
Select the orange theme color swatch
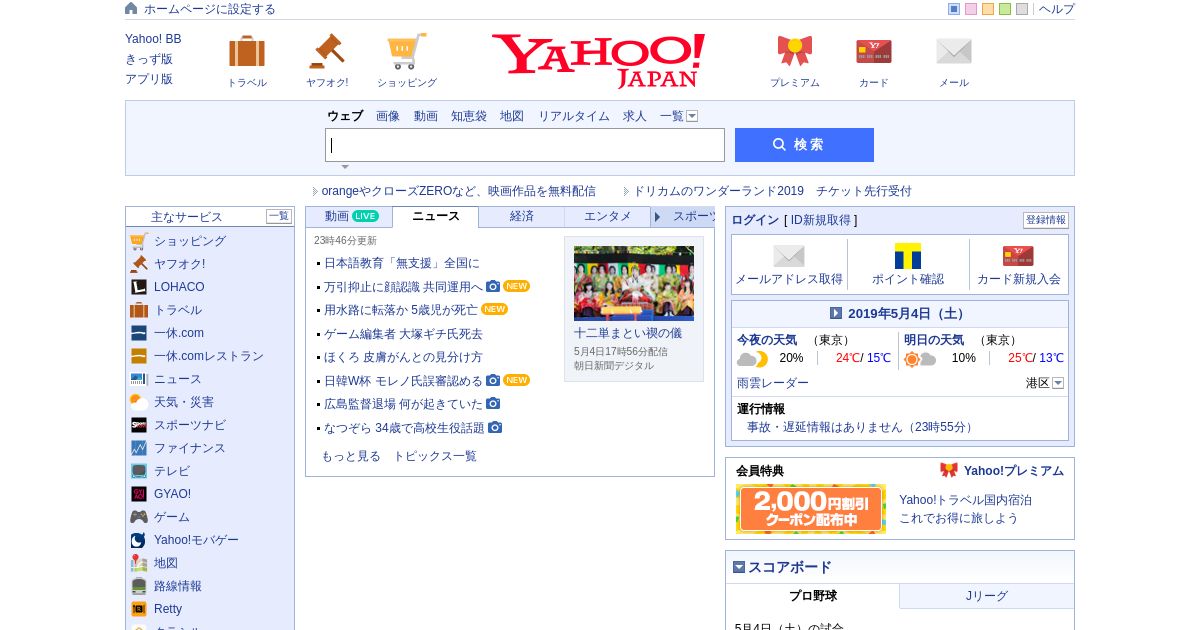988,9
